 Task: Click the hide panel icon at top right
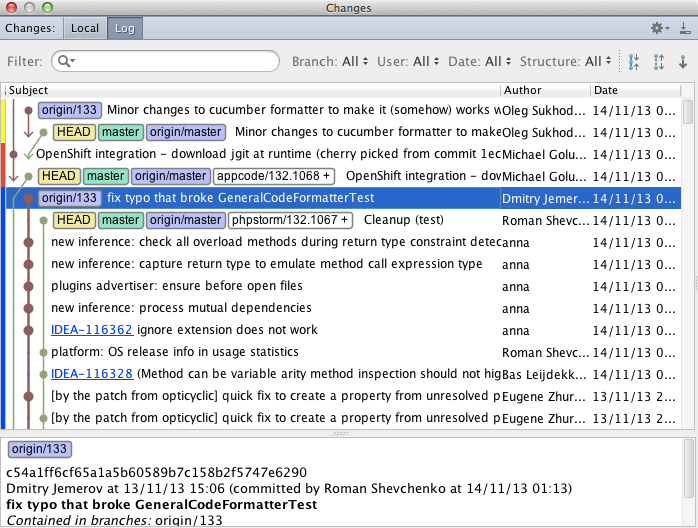click(x=684, y=28)
